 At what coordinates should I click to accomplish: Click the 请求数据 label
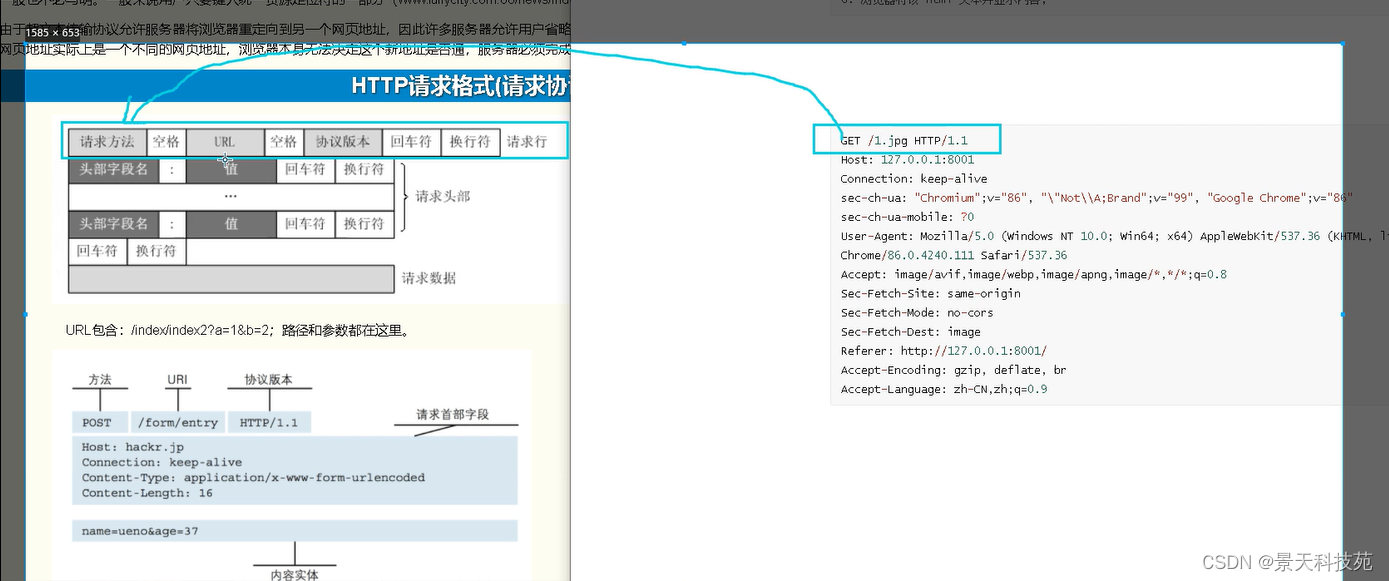pos(428,278)
